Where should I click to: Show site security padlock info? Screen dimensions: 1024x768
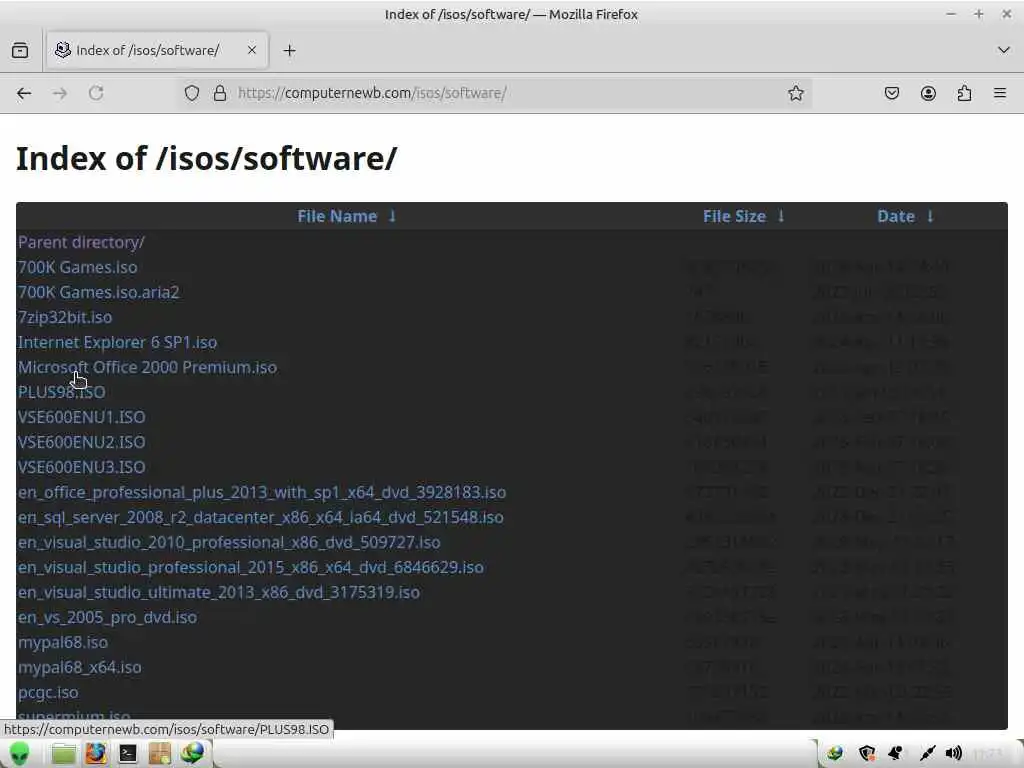tap(220, 93)
